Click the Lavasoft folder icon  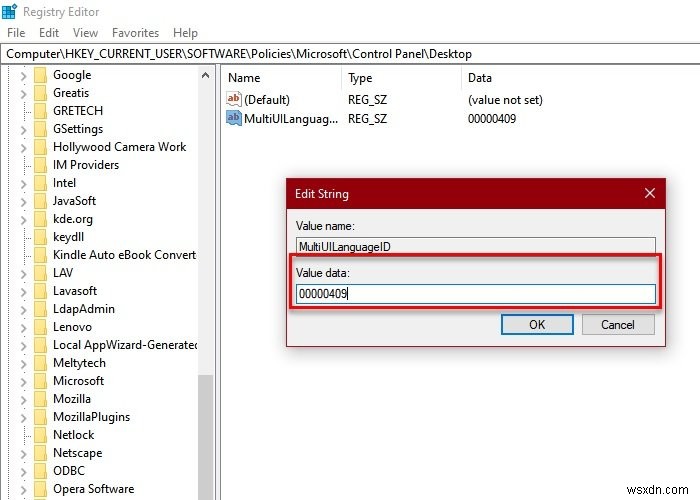tap(40, 291)
